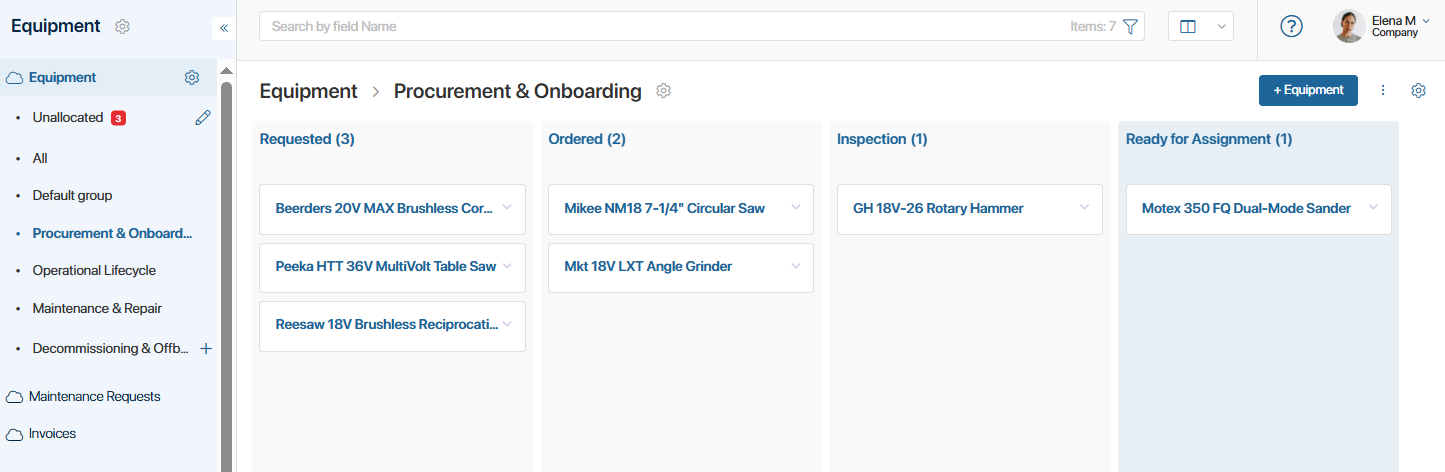Expand the view mode dropdown arrow
Screen dimensions: 1445x472
pyautogui.click(x=1221, y=27)
